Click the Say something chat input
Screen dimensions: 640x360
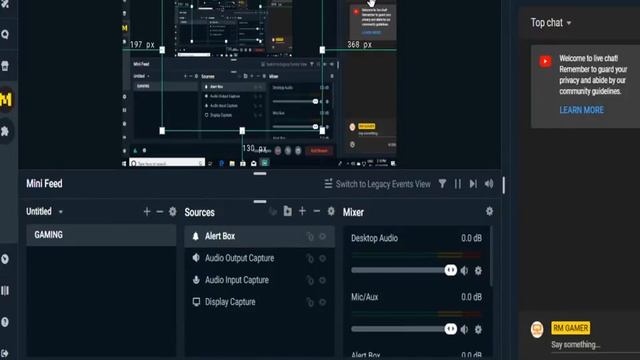coord(595,345)
